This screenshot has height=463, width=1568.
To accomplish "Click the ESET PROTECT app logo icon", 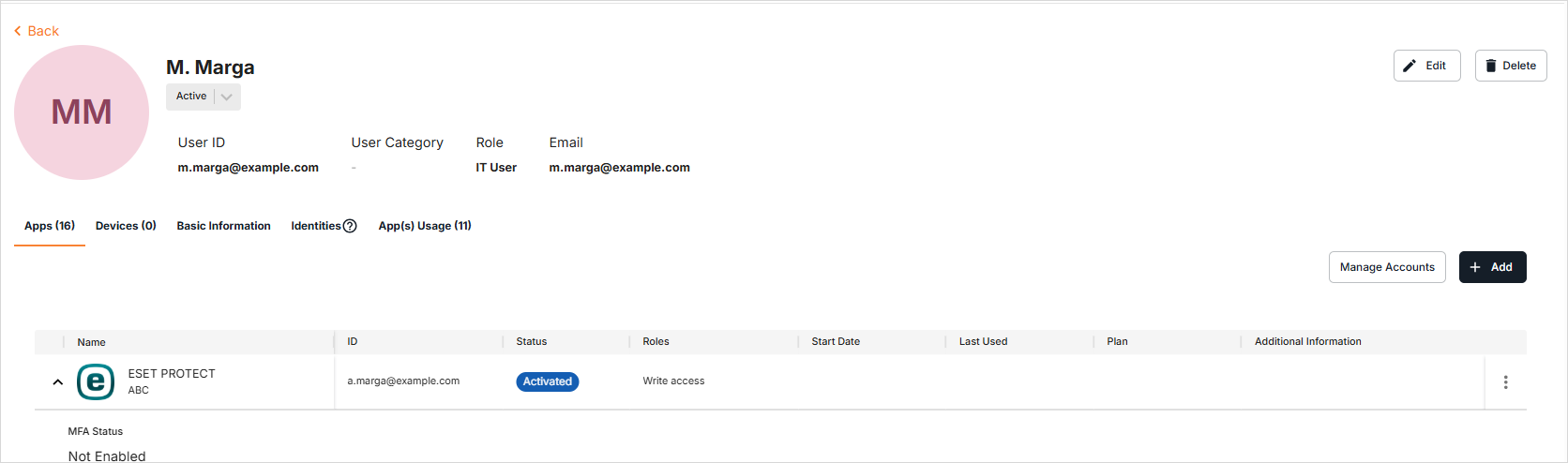I will pos(95,381).
